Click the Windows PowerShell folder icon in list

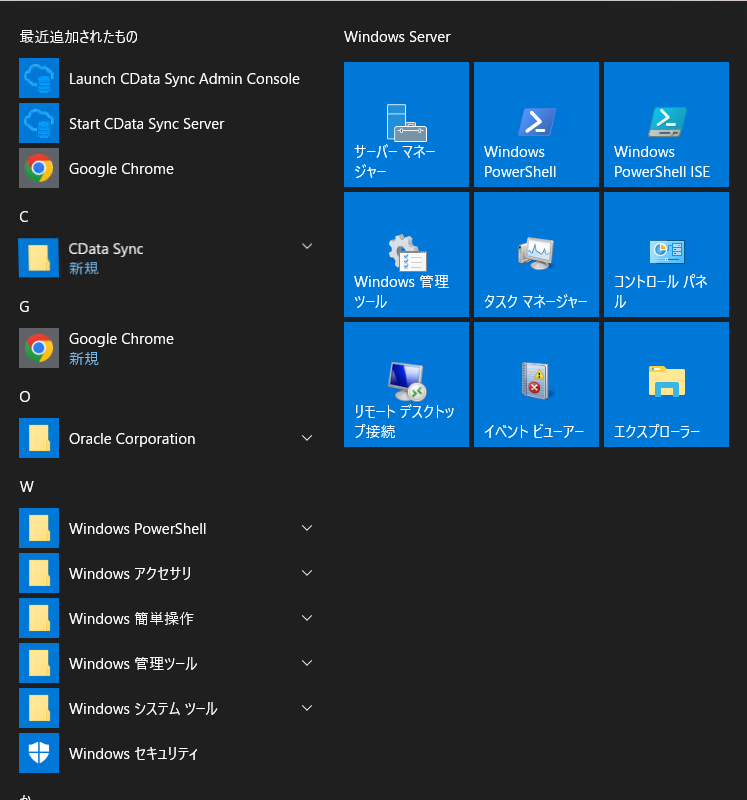point(39,528)
